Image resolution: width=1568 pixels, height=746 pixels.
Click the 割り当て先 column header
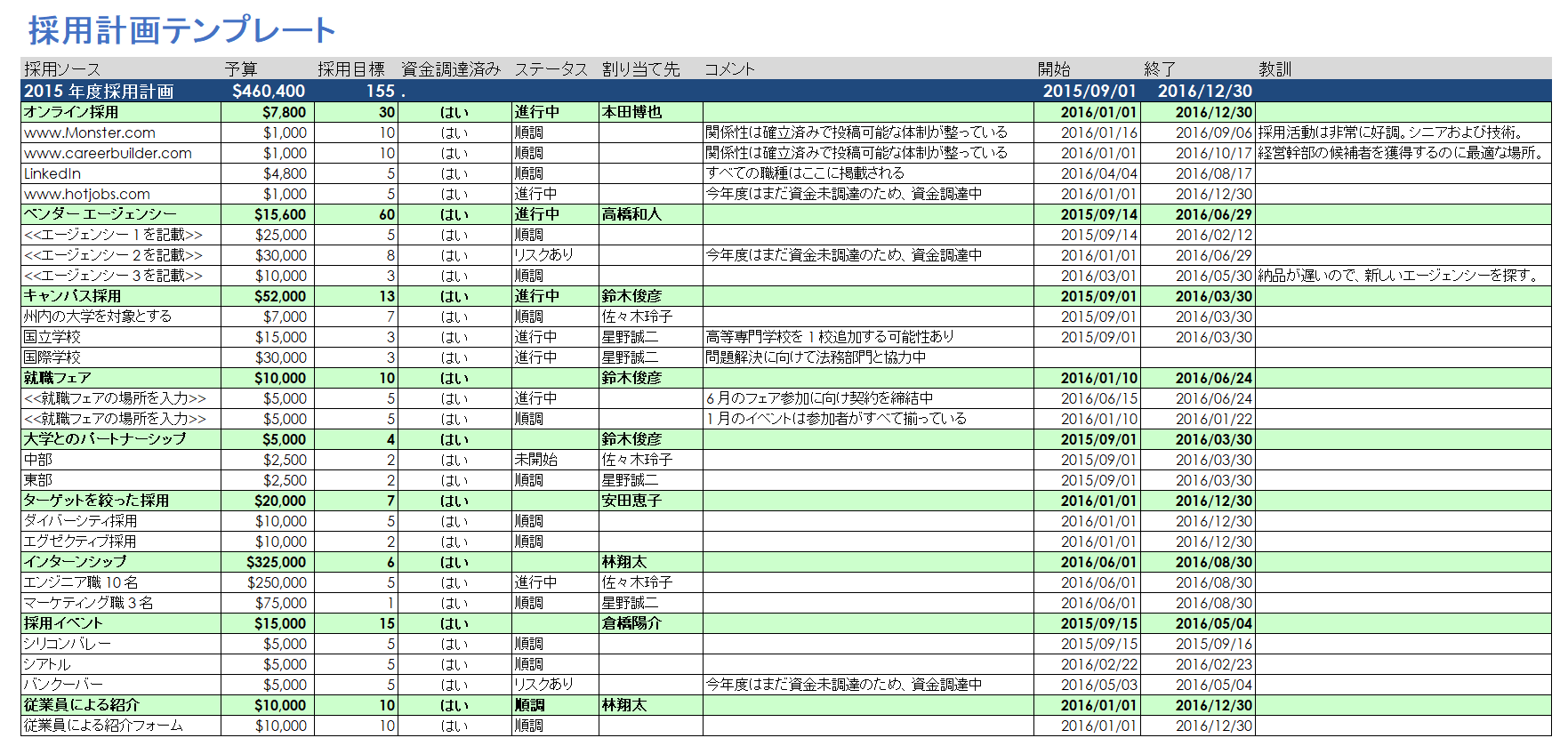pos(640,69)
